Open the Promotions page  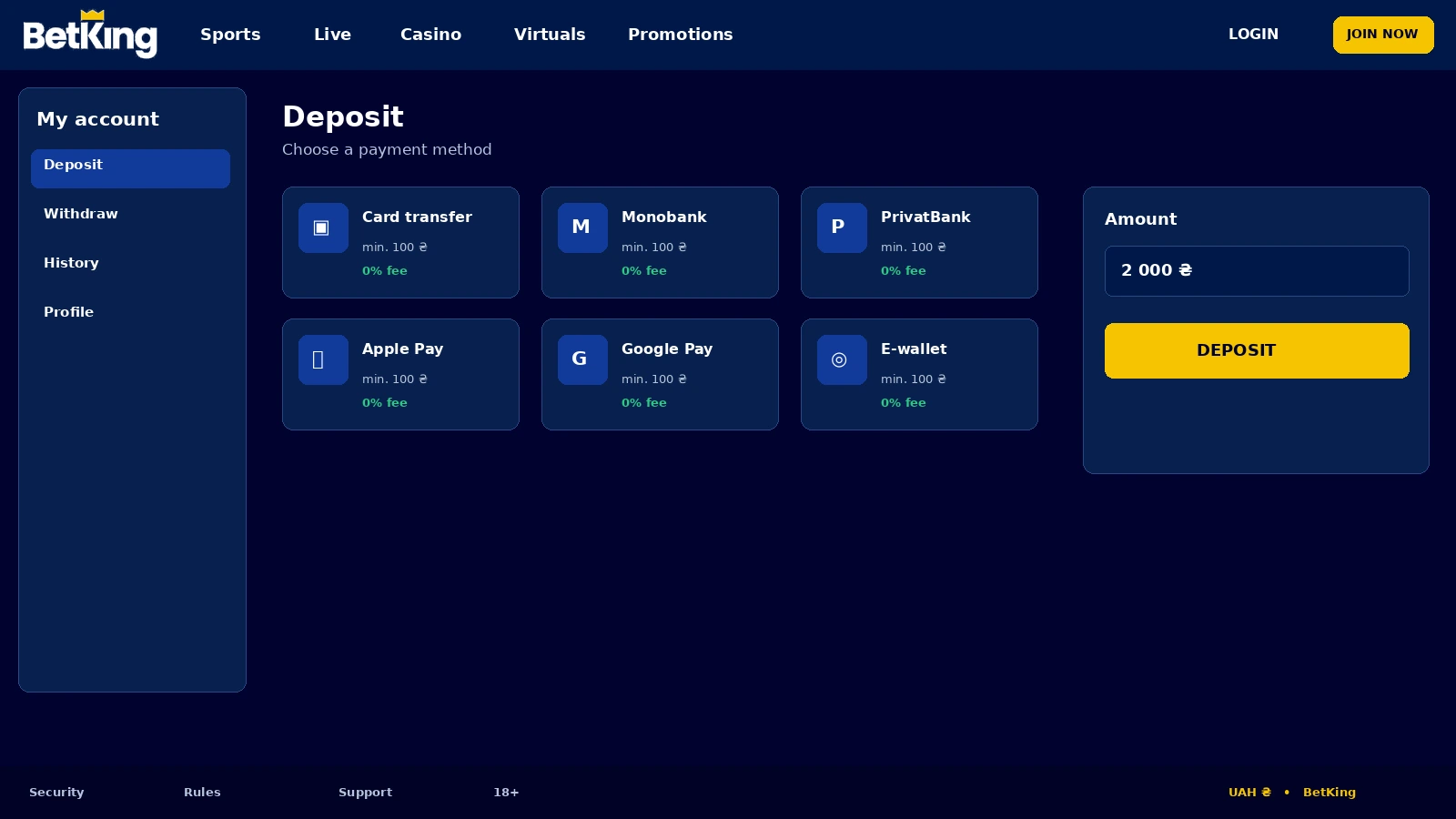pos(680,35)
